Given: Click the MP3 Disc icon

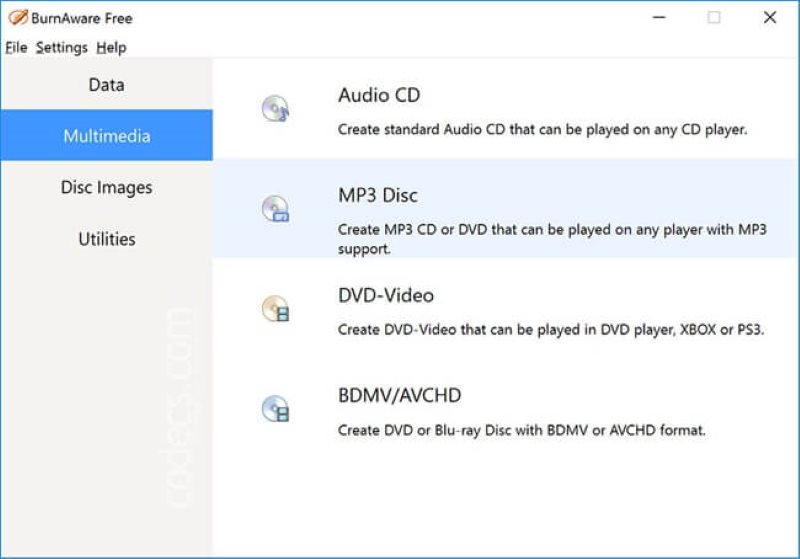Looking at the screenshot, I should click(276, 209).
